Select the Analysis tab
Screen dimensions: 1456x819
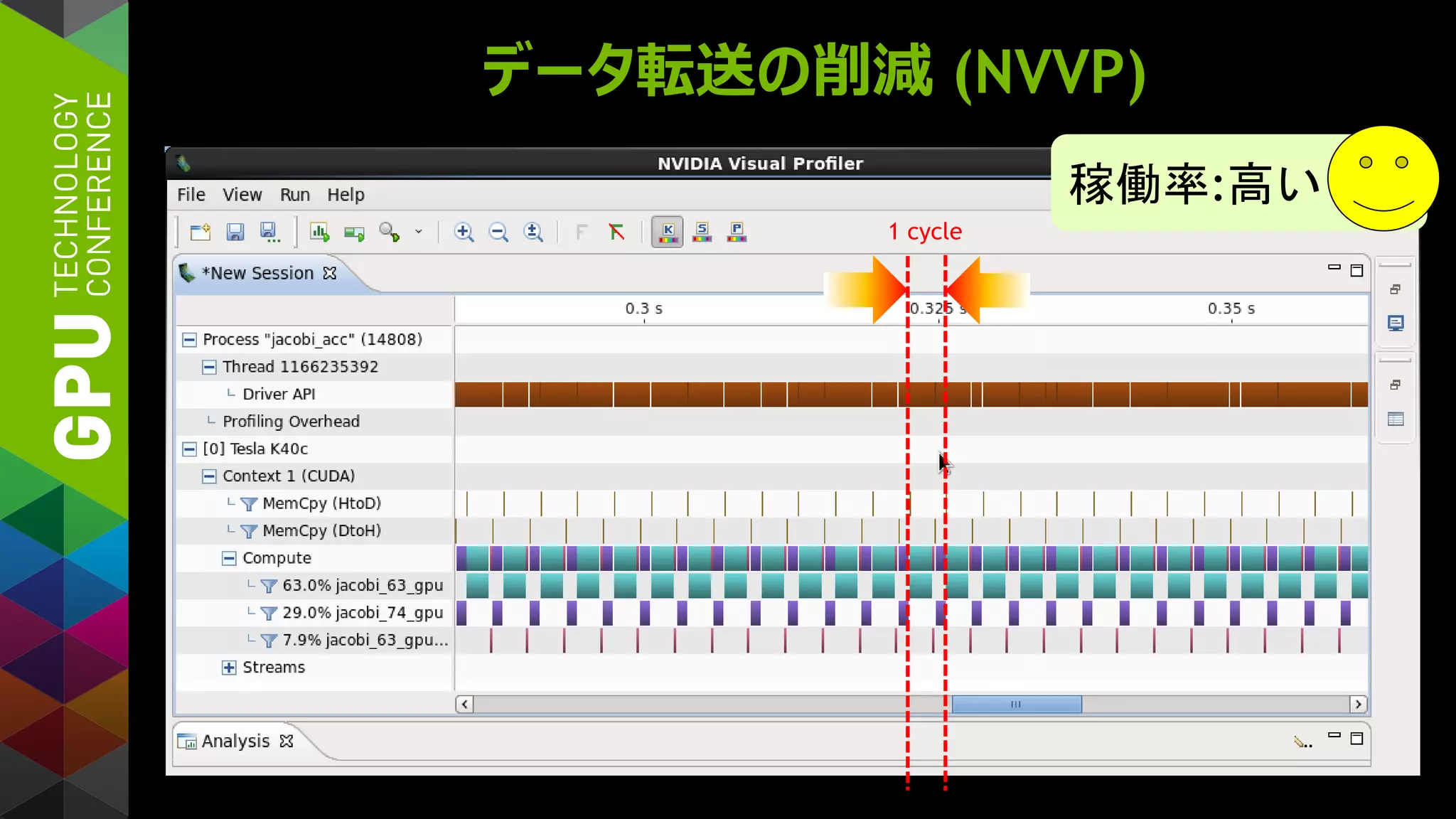click(x=235, y=742)
